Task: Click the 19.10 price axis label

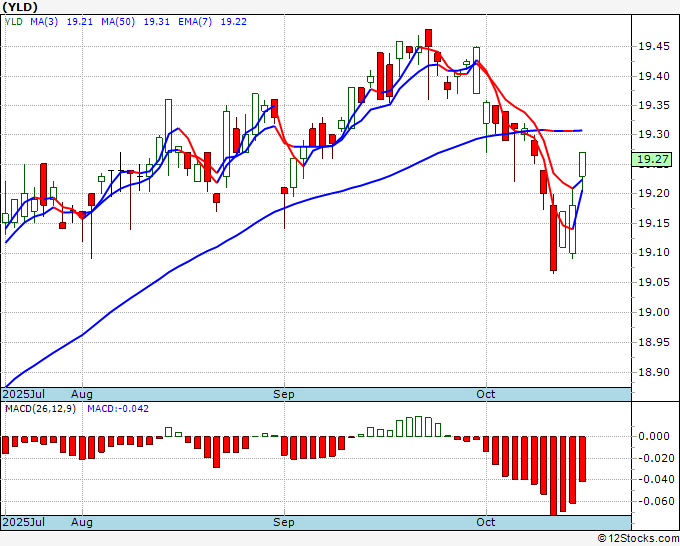Action: [654, 252]
